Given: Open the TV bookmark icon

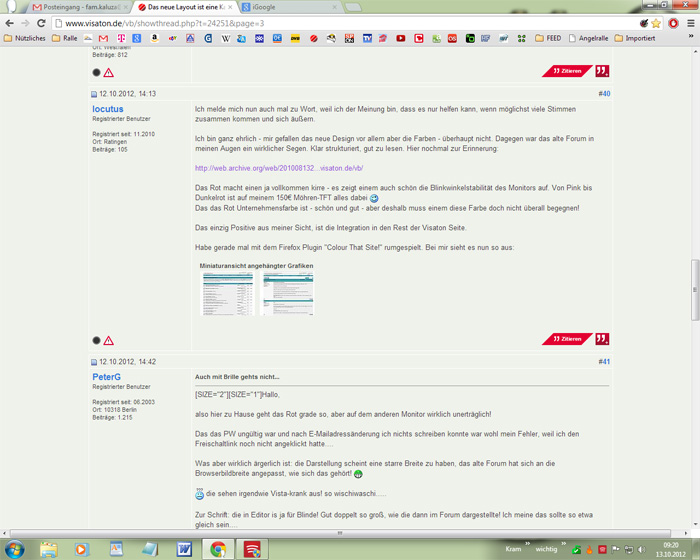Looking at the screenshot, I should 367,38.
